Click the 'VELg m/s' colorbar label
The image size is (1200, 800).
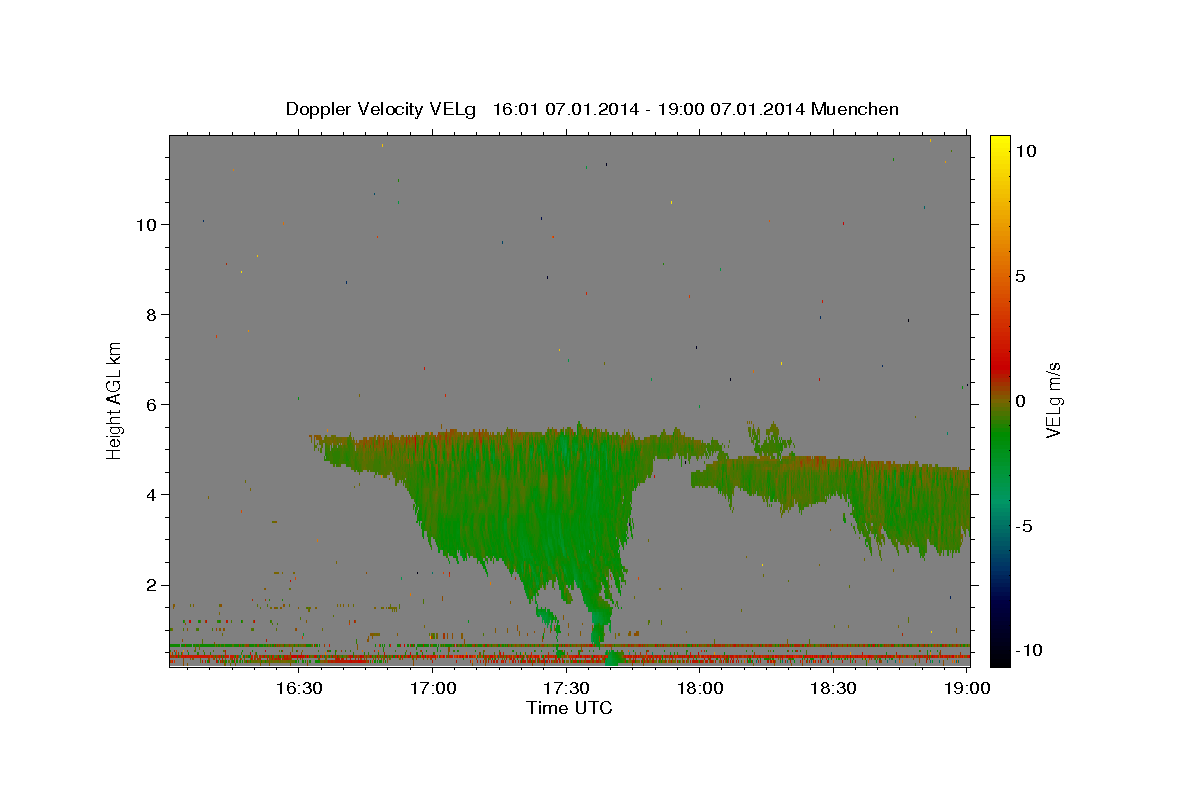coord(1053,400)
